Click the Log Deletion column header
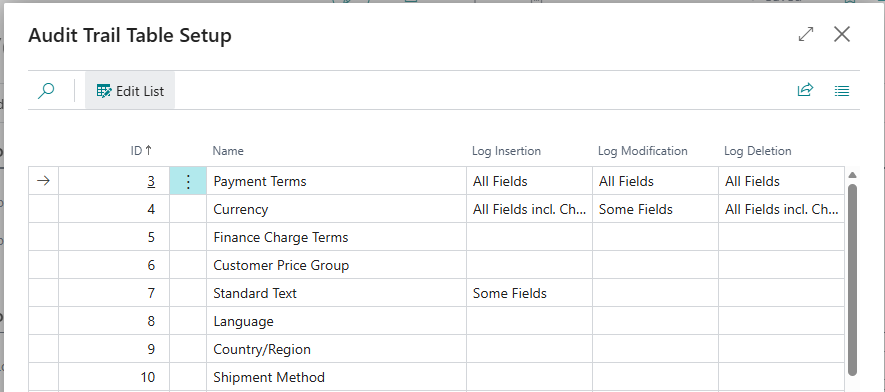 [757, 151]
